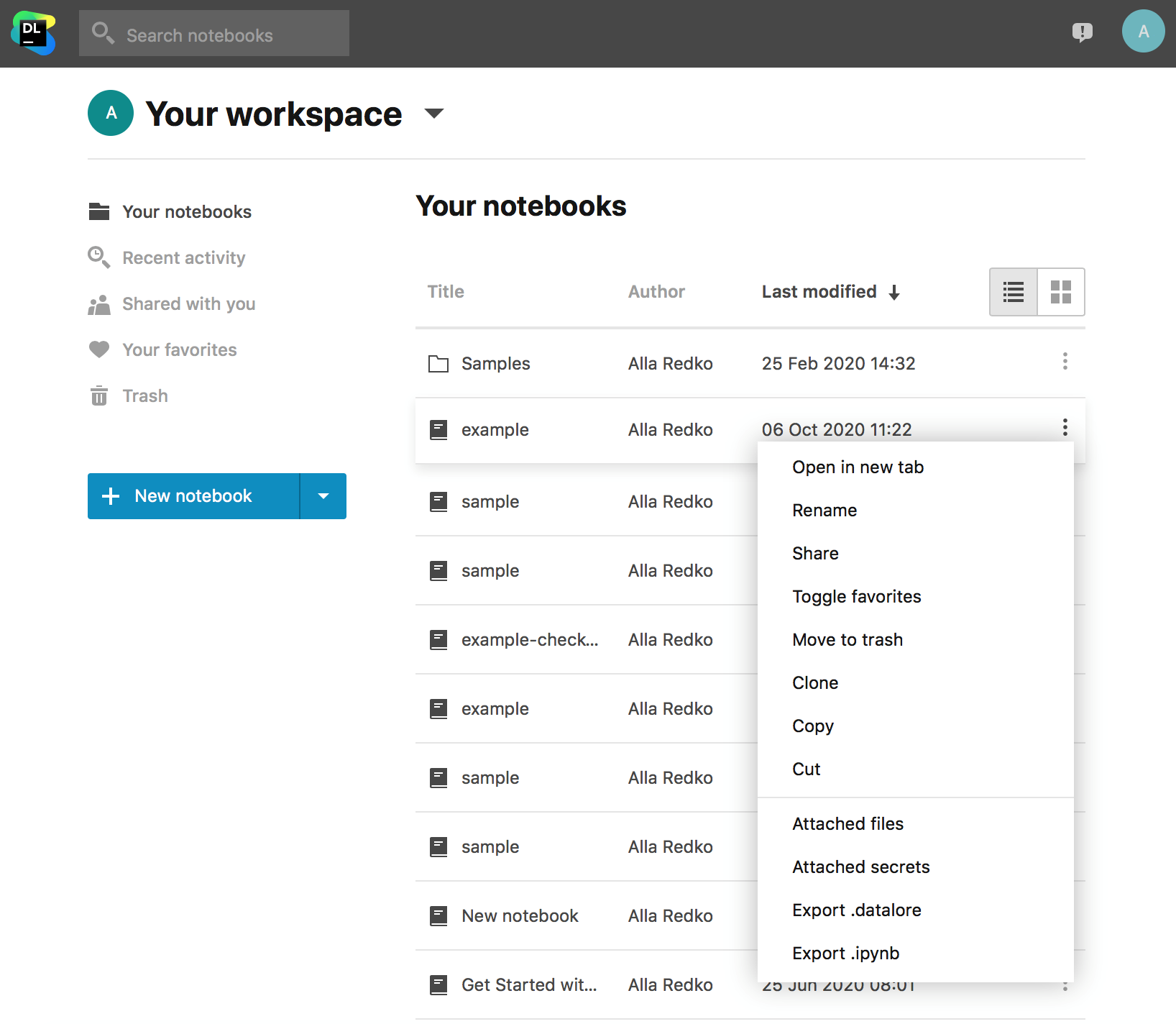Click the Shared with you people icon
This screenshot has height=1024, width=1176.
pyautogui.click(x=99, y=304)
